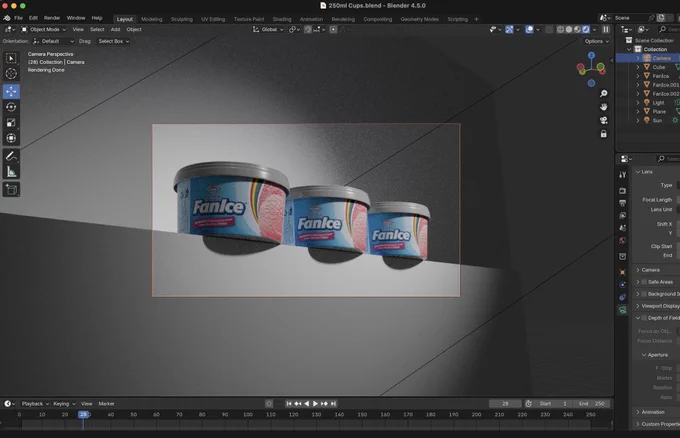Screen dimensions: 680x438
Task: Expand the Animation properties panel
Action: [x=653, y=412]
